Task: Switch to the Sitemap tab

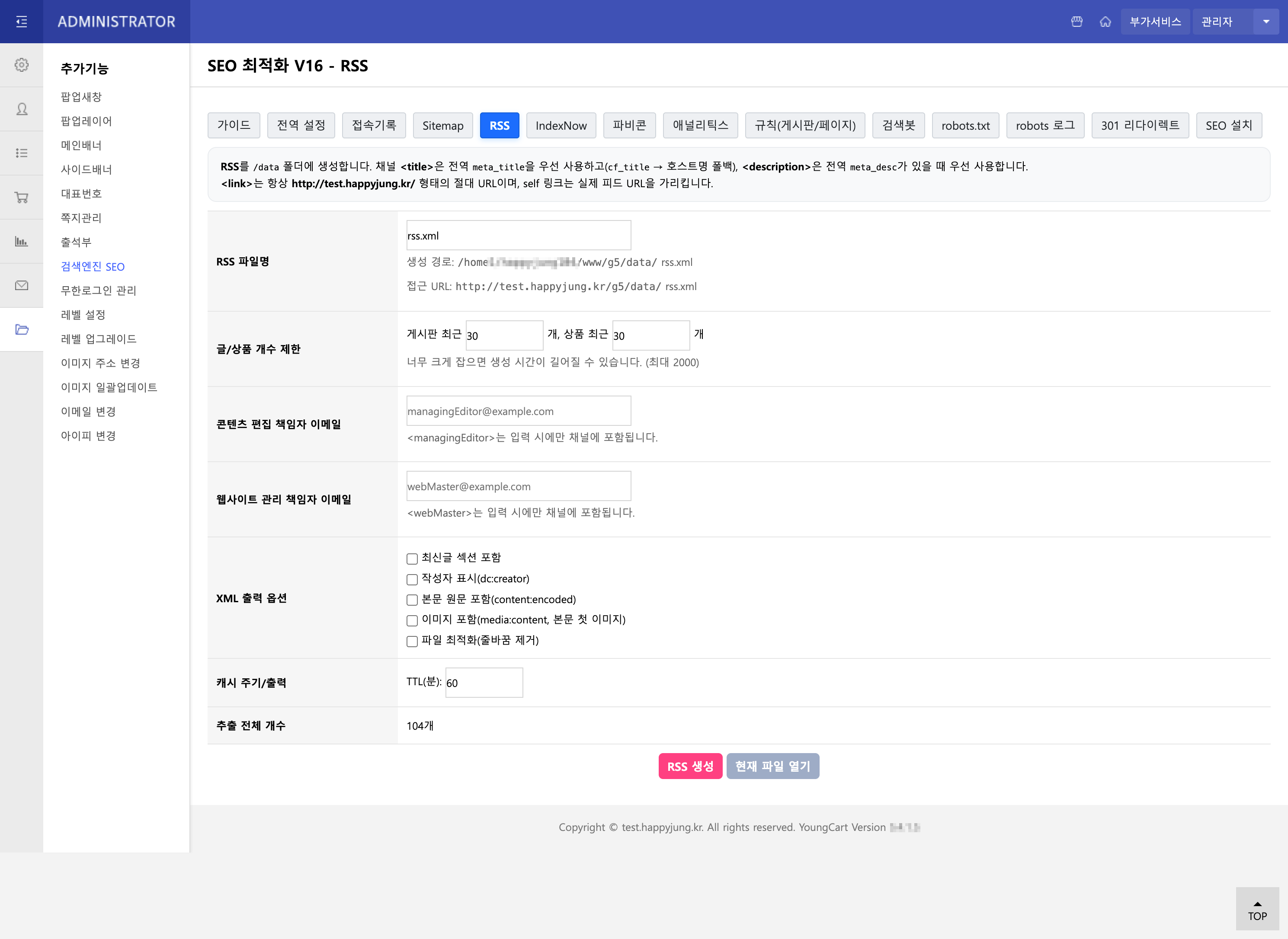Action: 442,126
